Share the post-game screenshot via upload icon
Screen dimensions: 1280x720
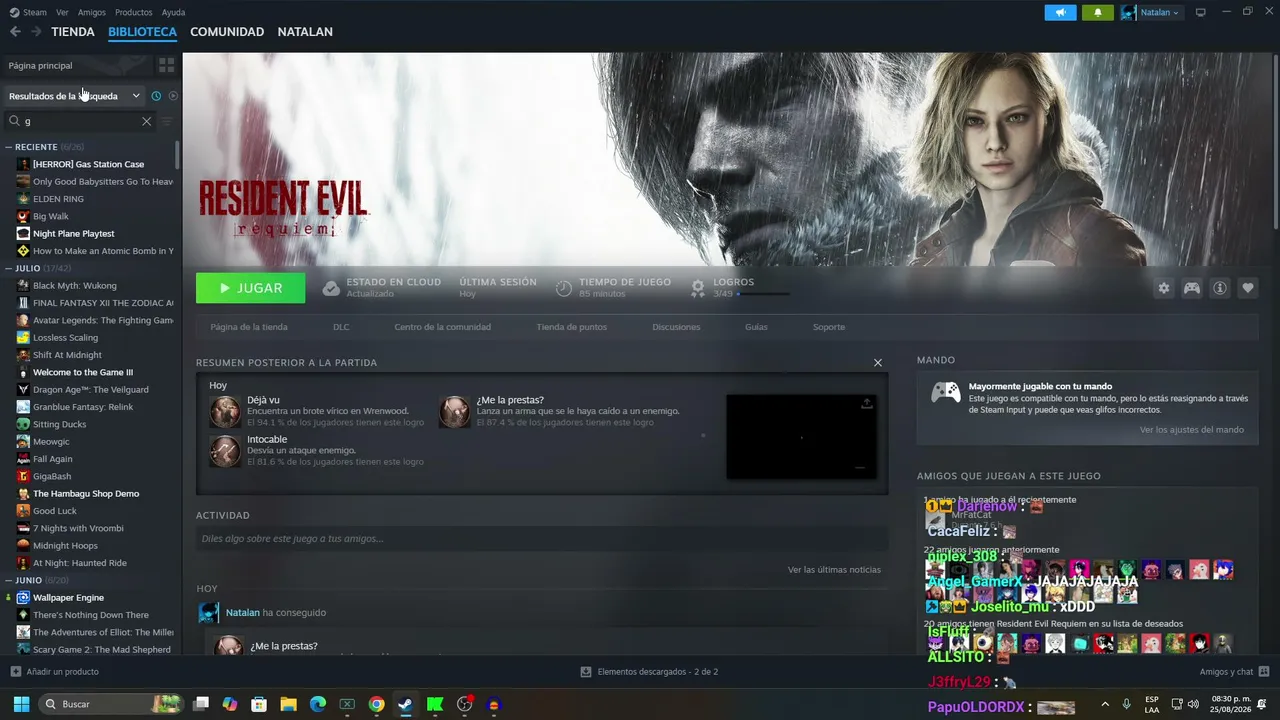click(x=867, y=404)
